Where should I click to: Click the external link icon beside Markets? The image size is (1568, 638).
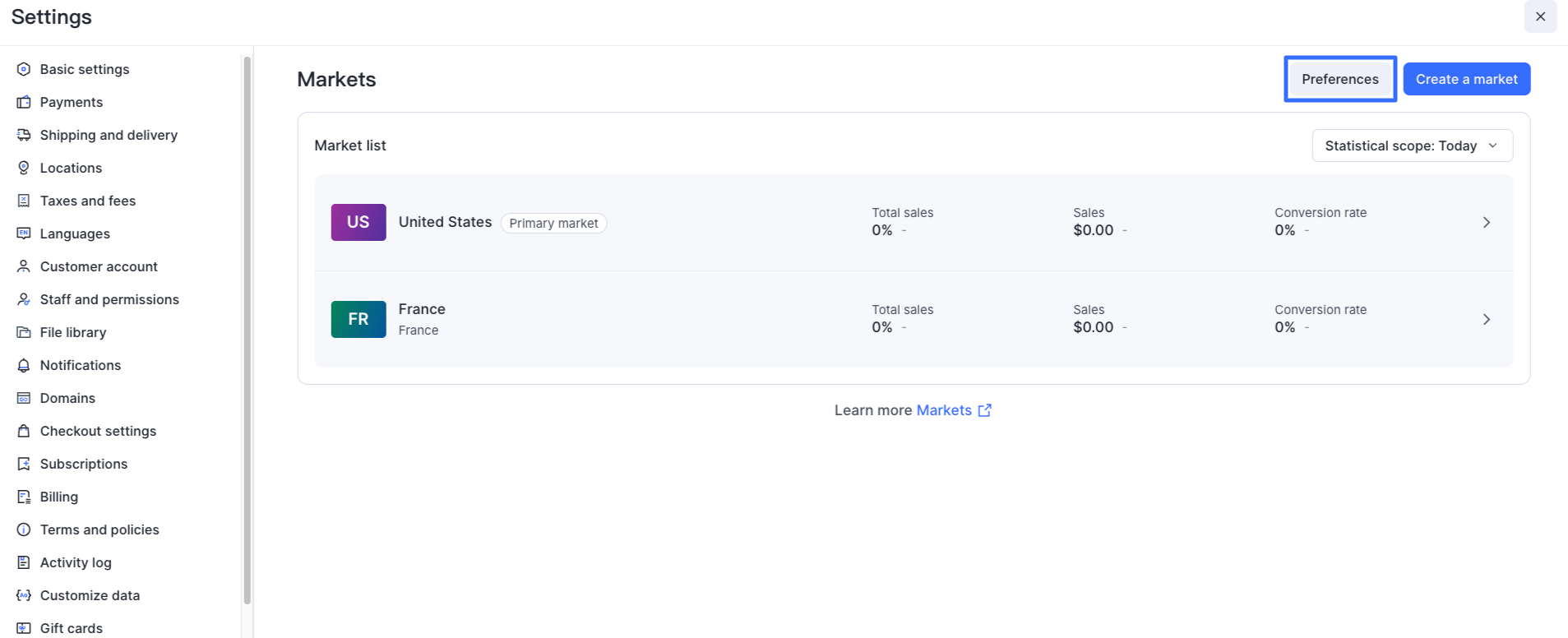[x=984, y=410]
